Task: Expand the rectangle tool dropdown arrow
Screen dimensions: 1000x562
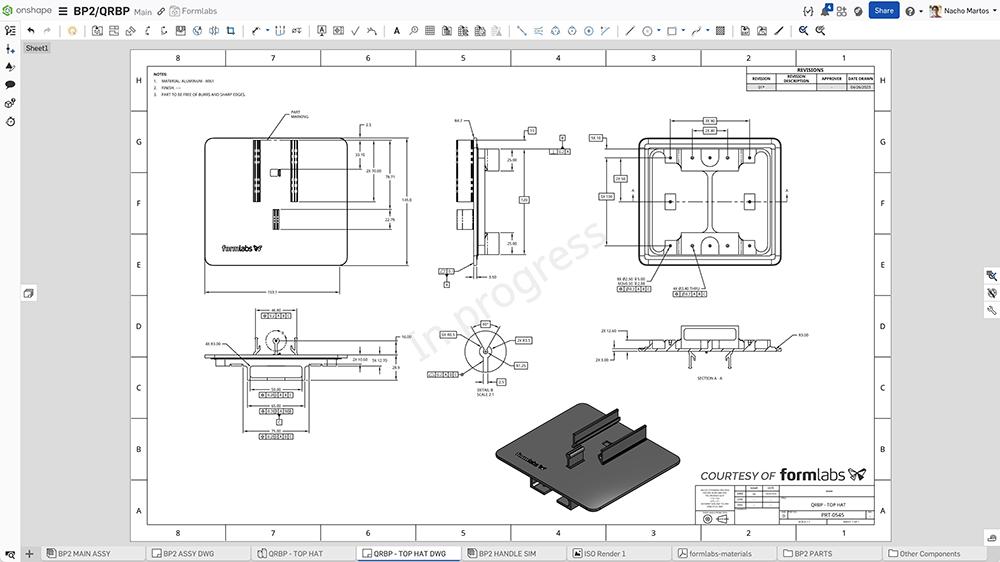Action: [x=684, y=31]
